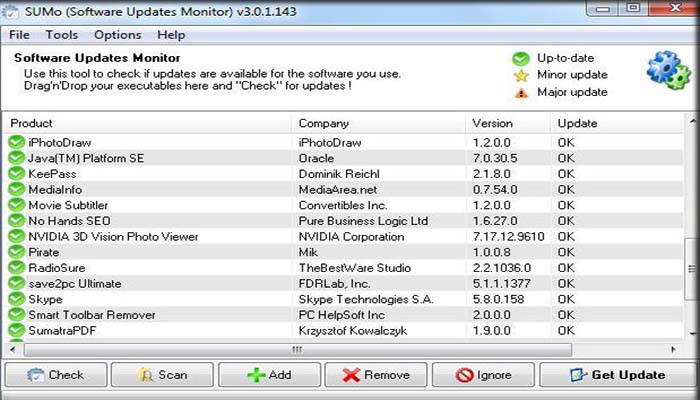The width and height of the screenshot is (700, 400).
Task: Click the up-to-date icon next to KeePass
Action: coord(17,174)
